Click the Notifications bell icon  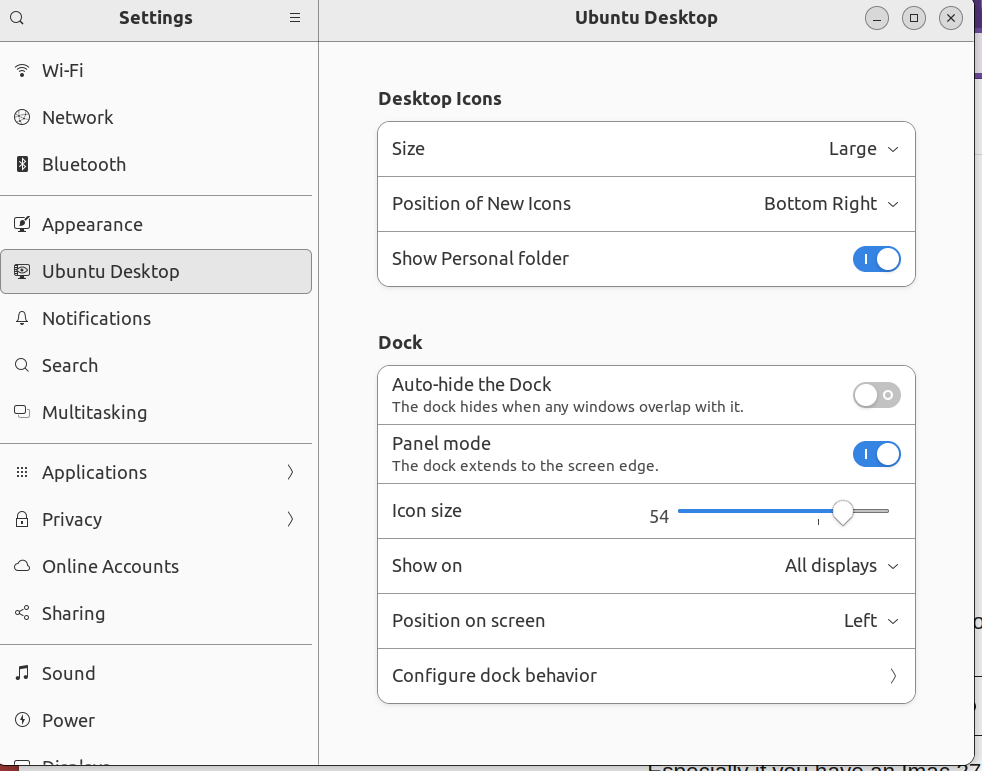(22, 318)
